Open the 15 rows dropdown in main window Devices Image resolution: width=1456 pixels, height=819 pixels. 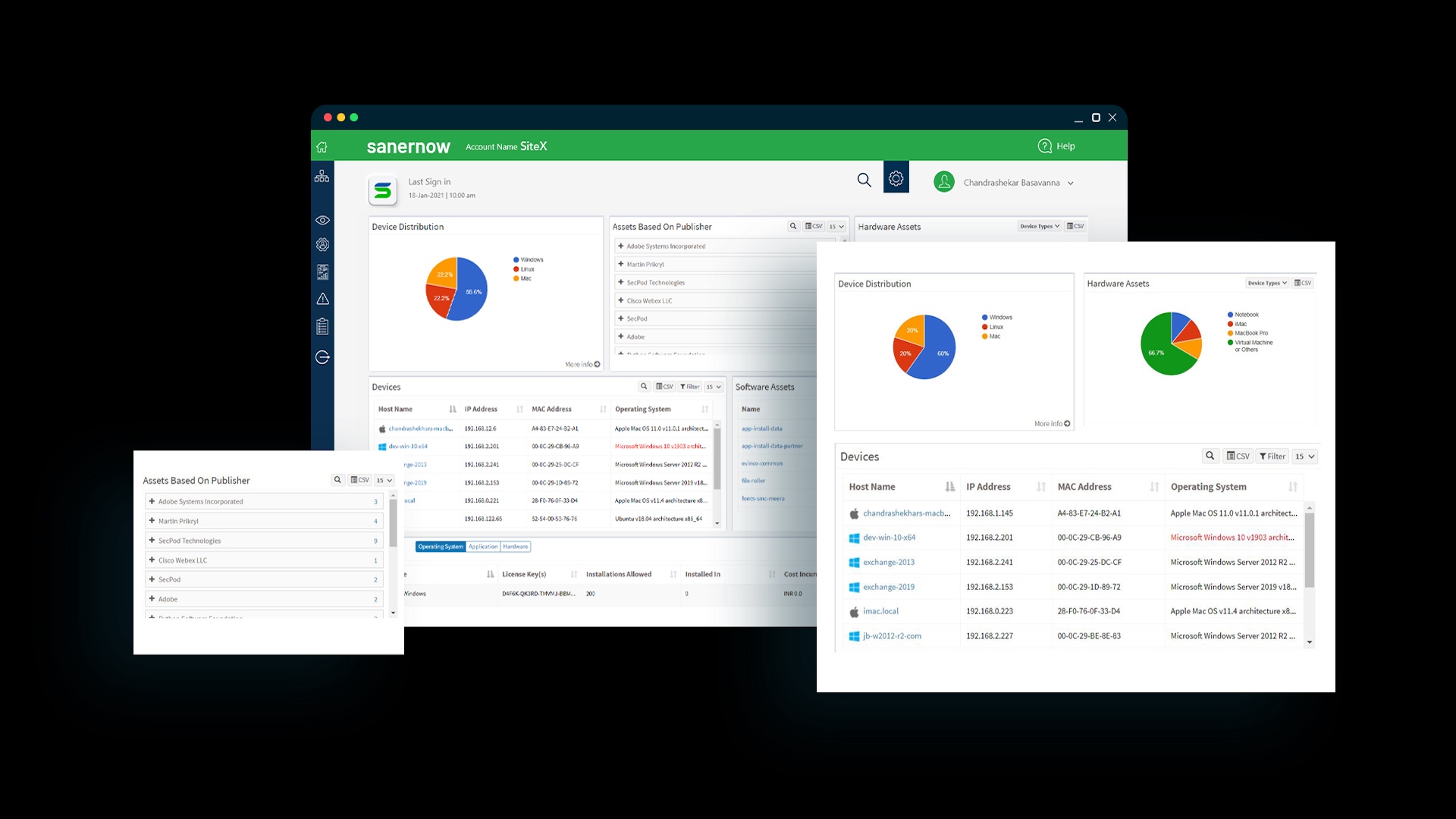[714, 387]
